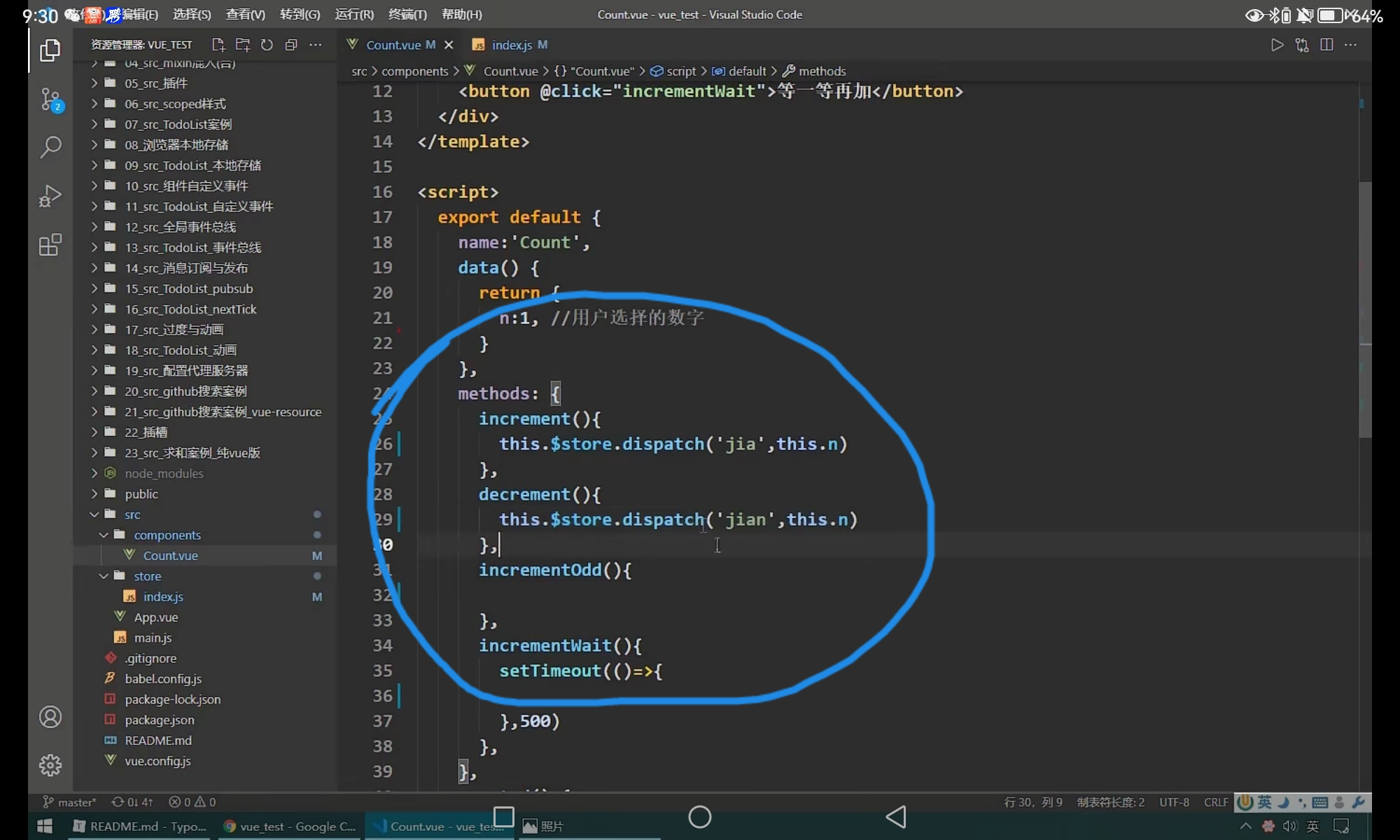
Task: Open the Source Control view
Action: click(x=50, y=99)
